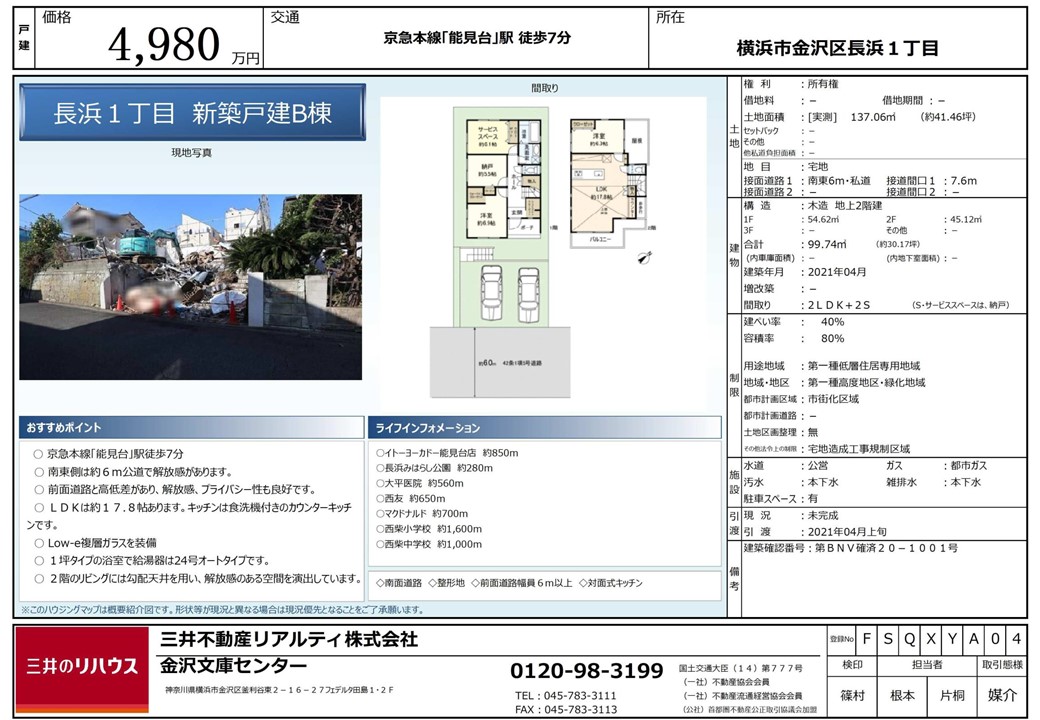
Task: Open the 現地写真 construction site photo
Action: (x=190, y=287)
